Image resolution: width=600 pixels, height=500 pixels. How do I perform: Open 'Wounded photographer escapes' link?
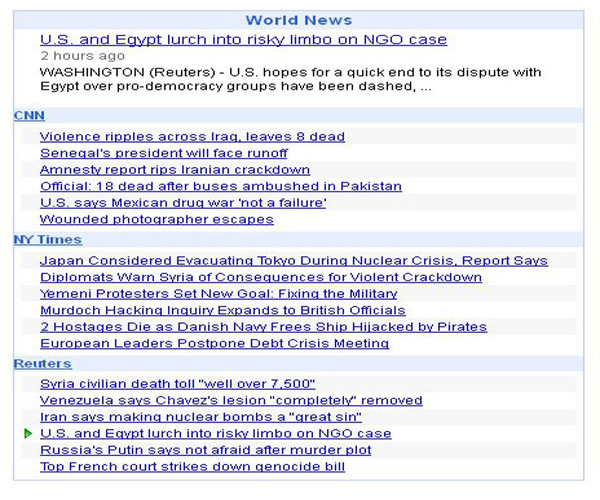click(157, 219)
